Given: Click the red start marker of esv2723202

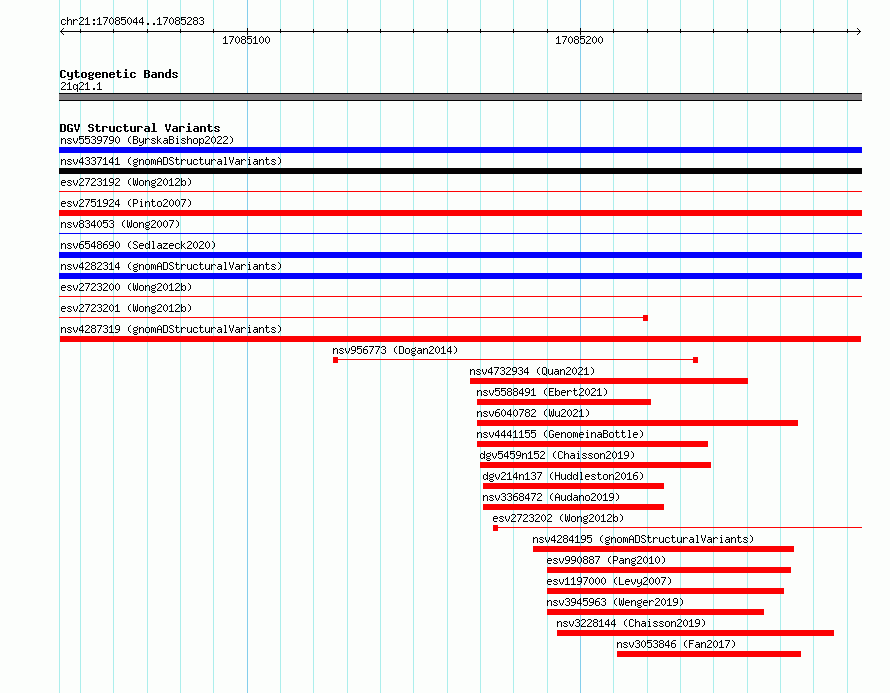Looking at the screenshot, I should coord(496,528).
